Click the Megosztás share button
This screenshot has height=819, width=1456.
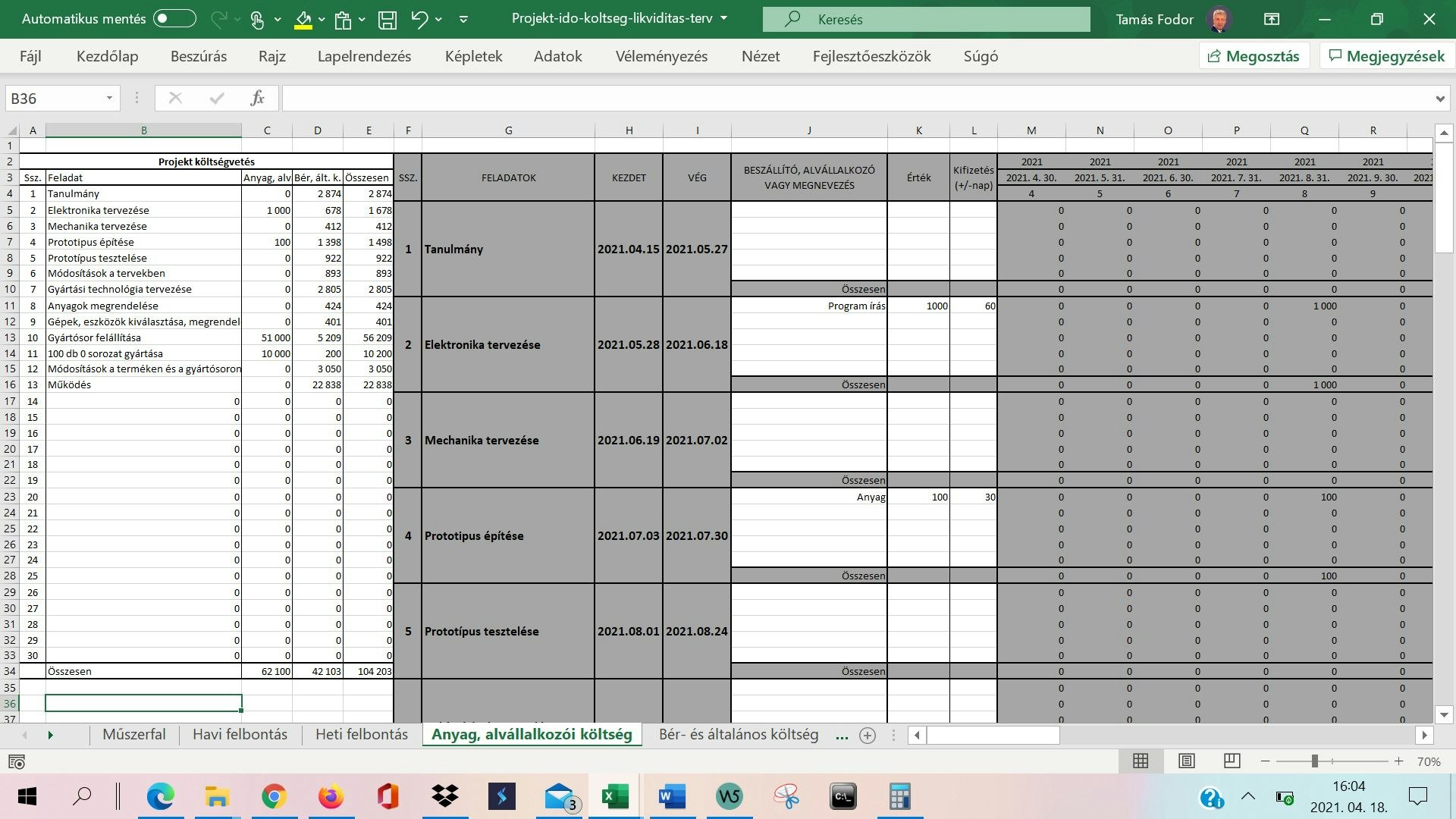pyautogui.click(x=1254, y=56)
